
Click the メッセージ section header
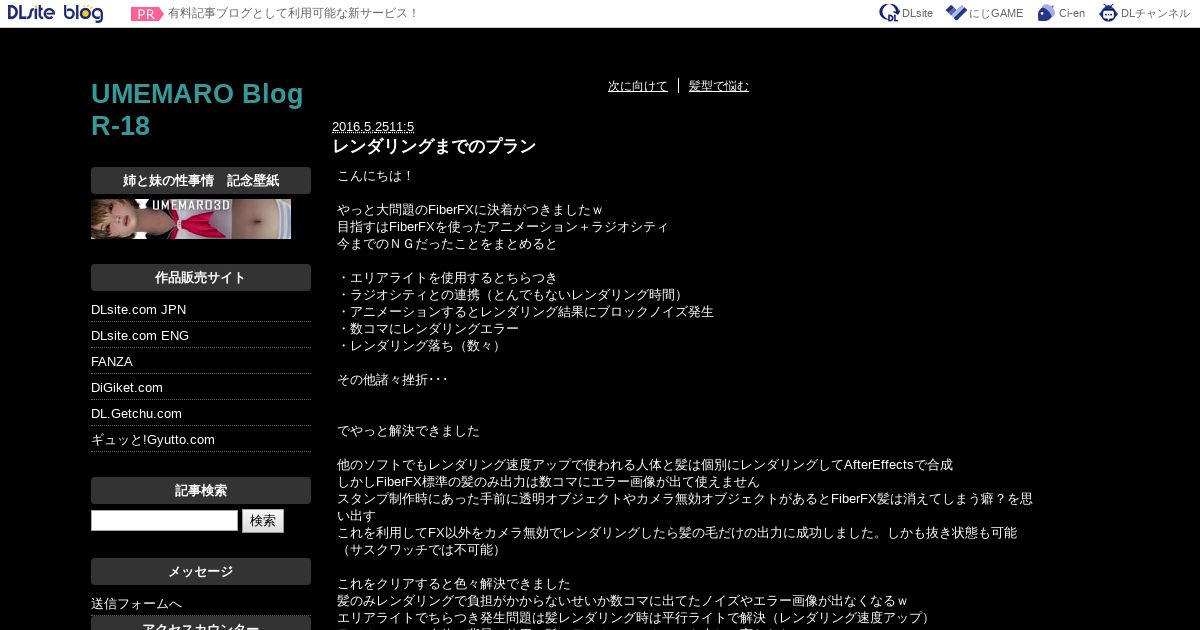201,572
